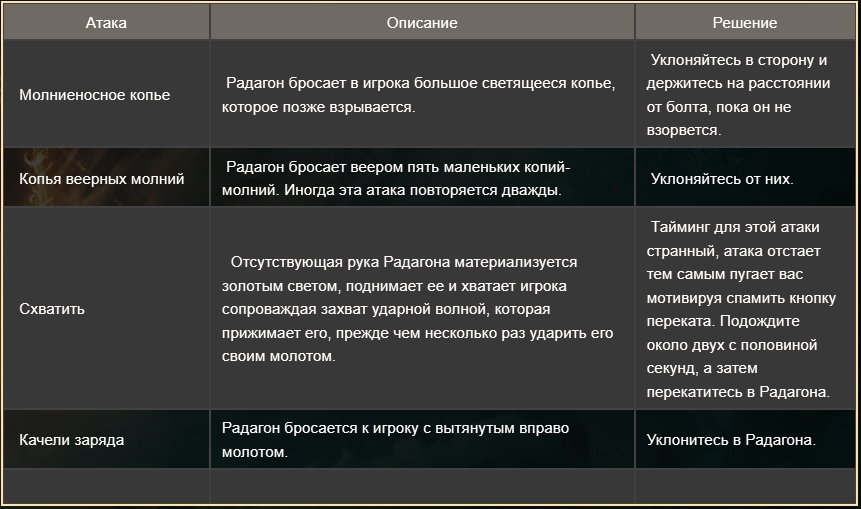Screen dimensions: 861x509
Task: Click the empty bottom cell in the Описание column
Action: 422,487
